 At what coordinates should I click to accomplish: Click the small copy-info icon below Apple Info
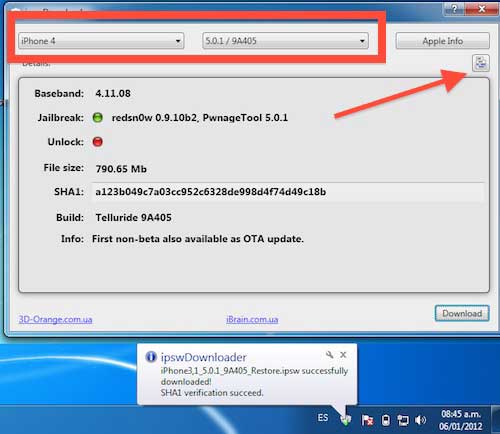[481, 63]
